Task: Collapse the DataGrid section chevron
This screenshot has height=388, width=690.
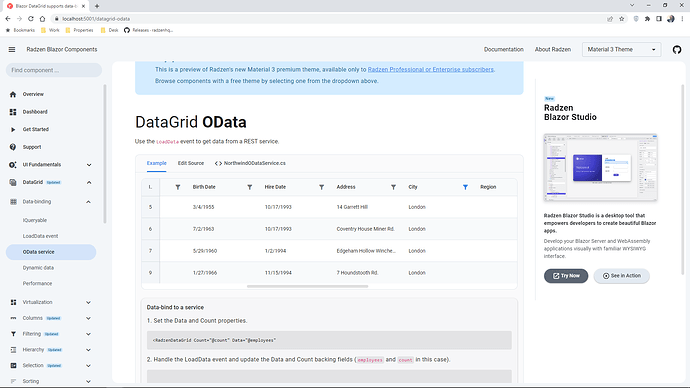Action: coord(89,183)
